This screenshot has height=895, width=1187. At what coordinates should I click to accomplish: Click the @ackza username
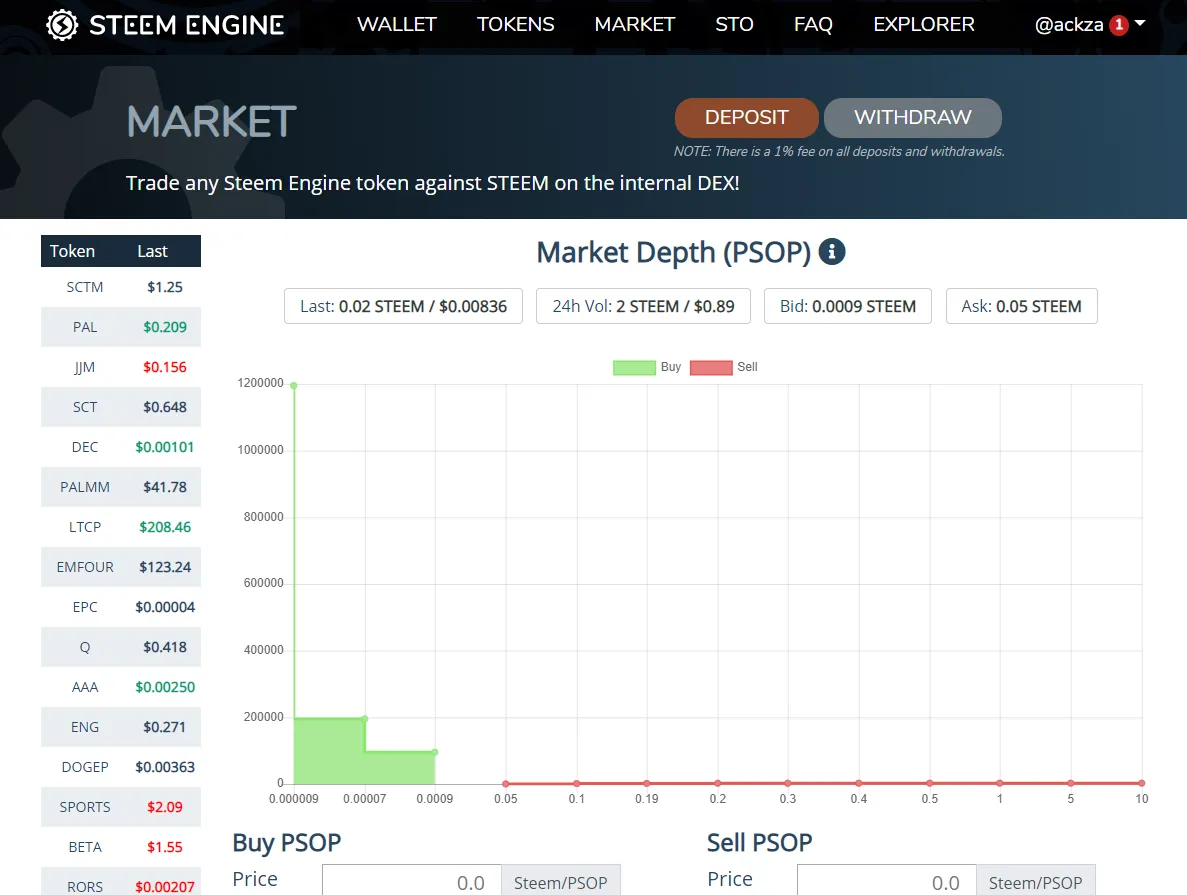(x=1069, y=25)
